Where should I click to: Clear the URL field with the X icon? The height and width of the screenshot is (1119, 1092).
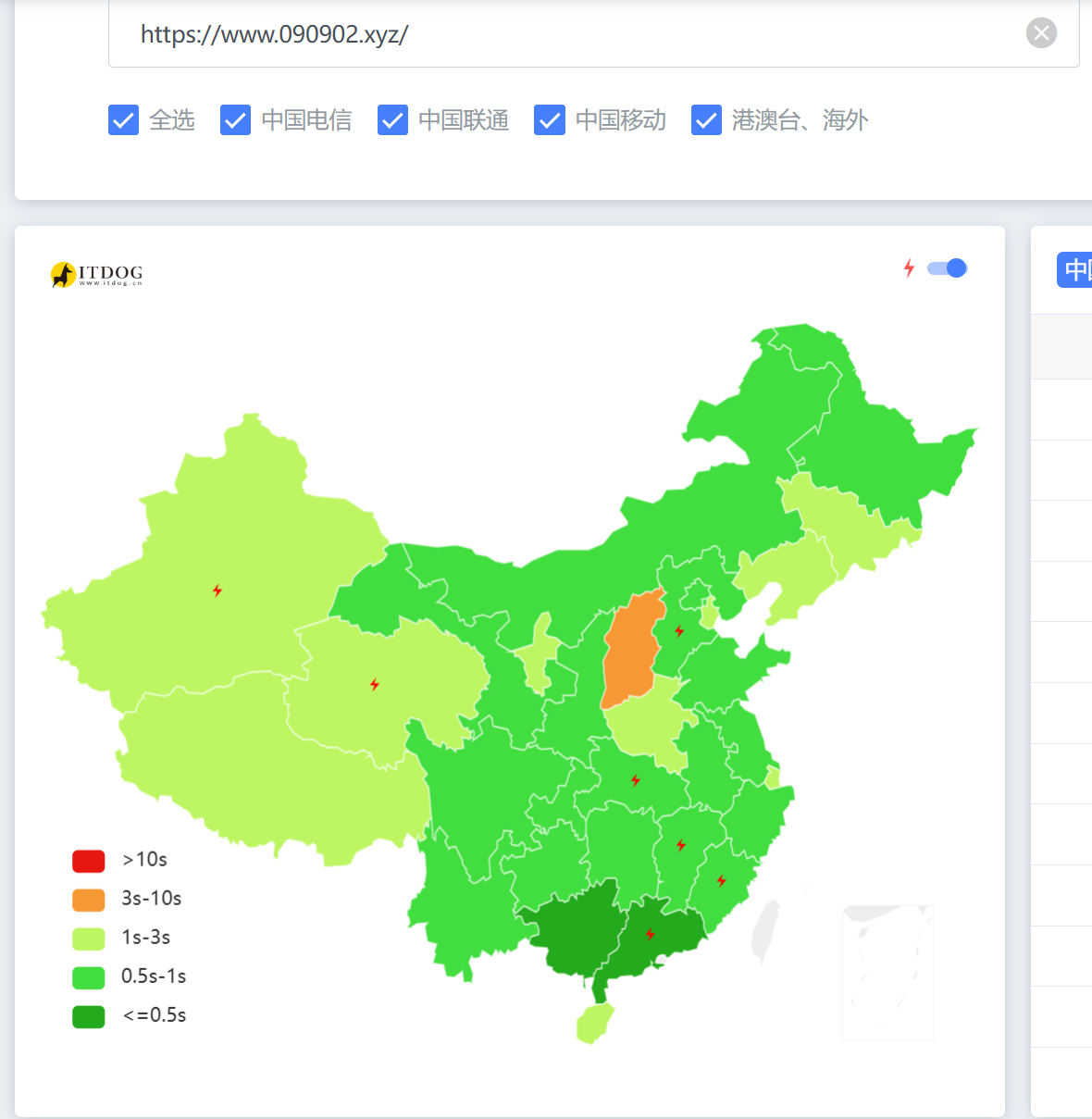click(x=1041, y=33)
